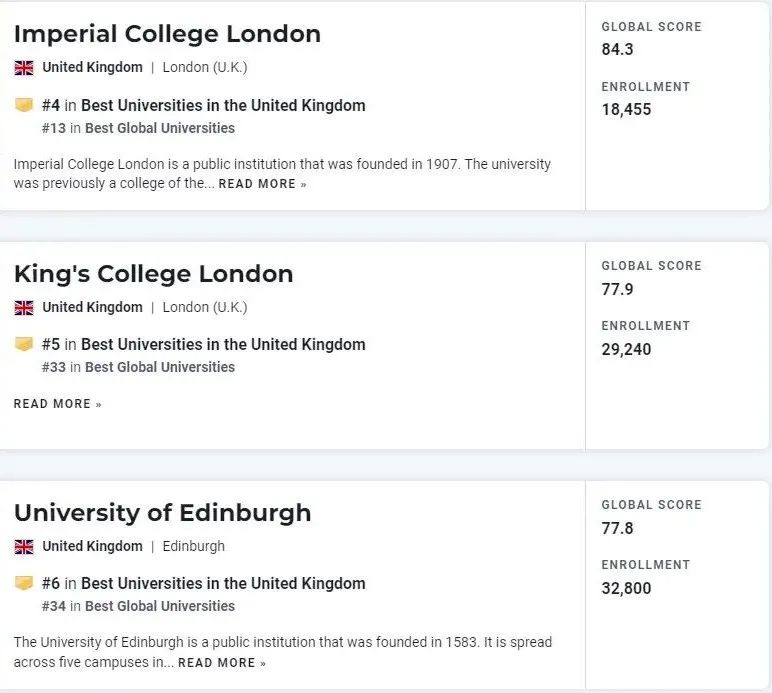Open Best Universities in United Kingdom link at #5
The width and height of the screenshot is (772, 693).
(223, 345)
